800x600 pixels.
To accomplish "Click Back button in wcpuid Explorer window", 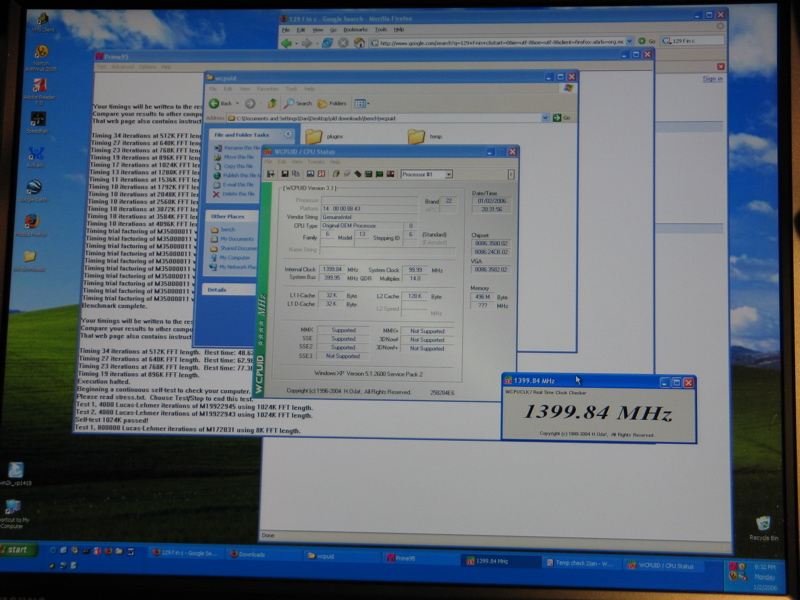I will click(x=221, y=104).
